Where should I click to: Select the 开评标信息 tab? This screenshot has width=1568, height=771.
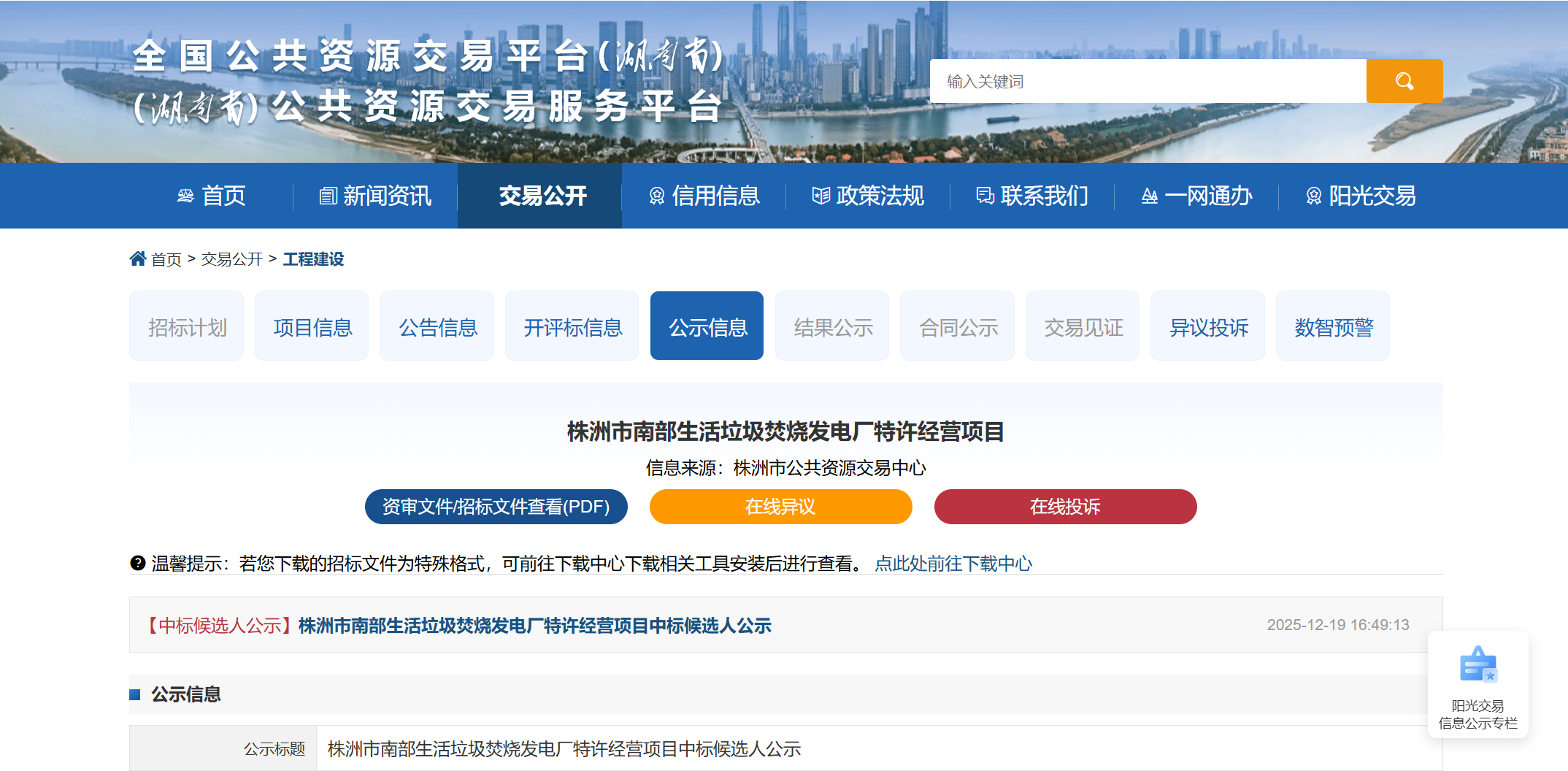[572, 326]
